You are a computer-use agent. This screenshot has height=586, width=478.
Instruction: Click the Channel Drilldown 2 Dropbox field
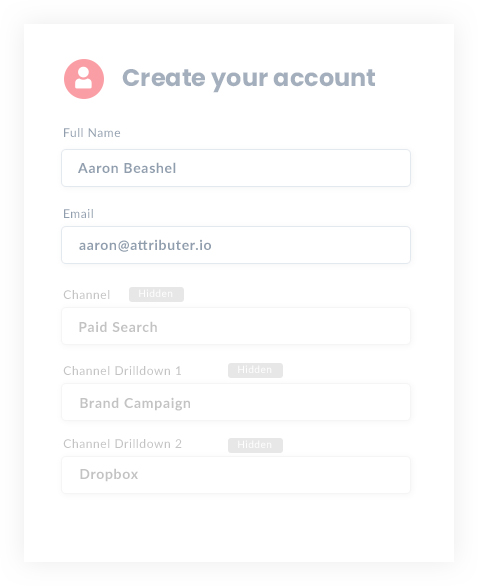(x=236, y=475)
